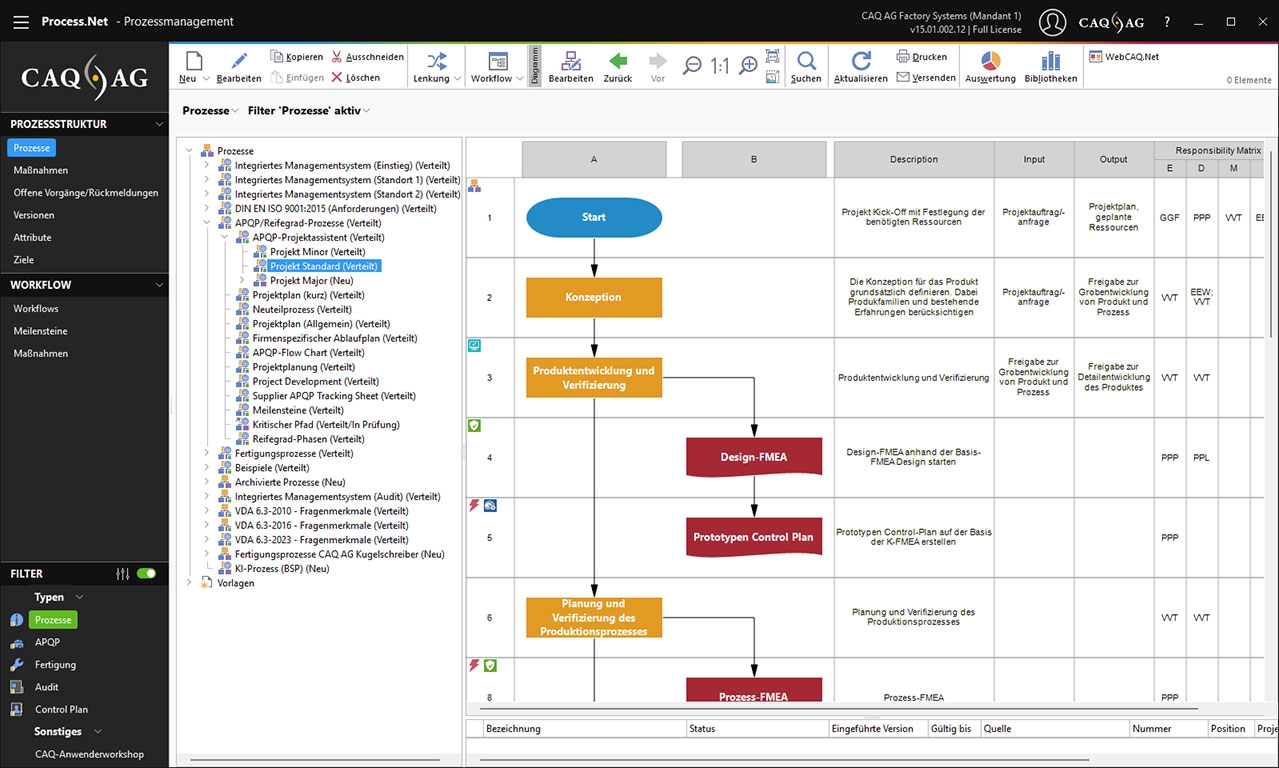Open Offene Vorgänge/Rückmeldungen in the sidebar
The height and width of the screenshot is (768, 1279).
coord(85,192)
